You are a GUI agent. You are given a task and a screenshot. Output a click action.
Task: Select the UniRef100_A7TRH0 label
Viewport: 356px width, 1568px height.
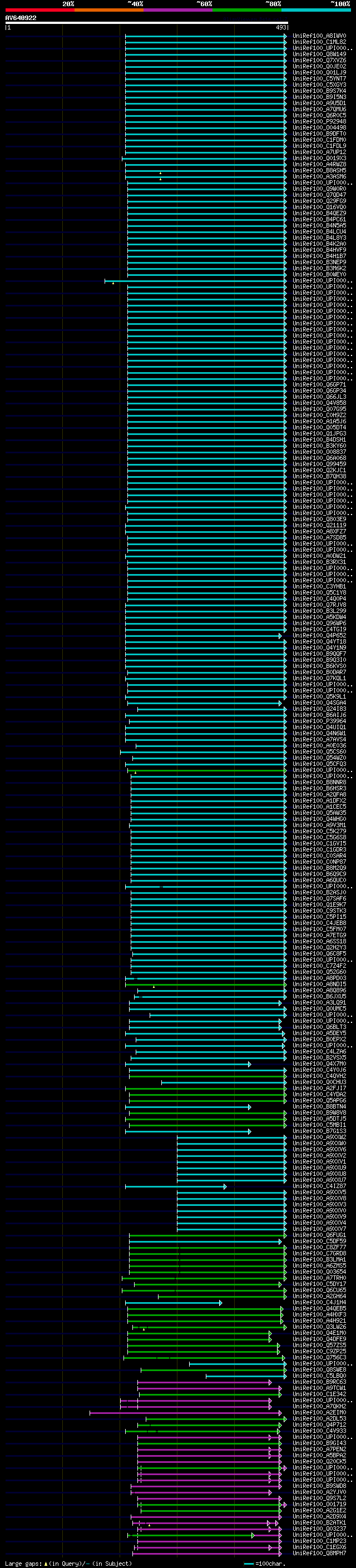point(319,1278)
